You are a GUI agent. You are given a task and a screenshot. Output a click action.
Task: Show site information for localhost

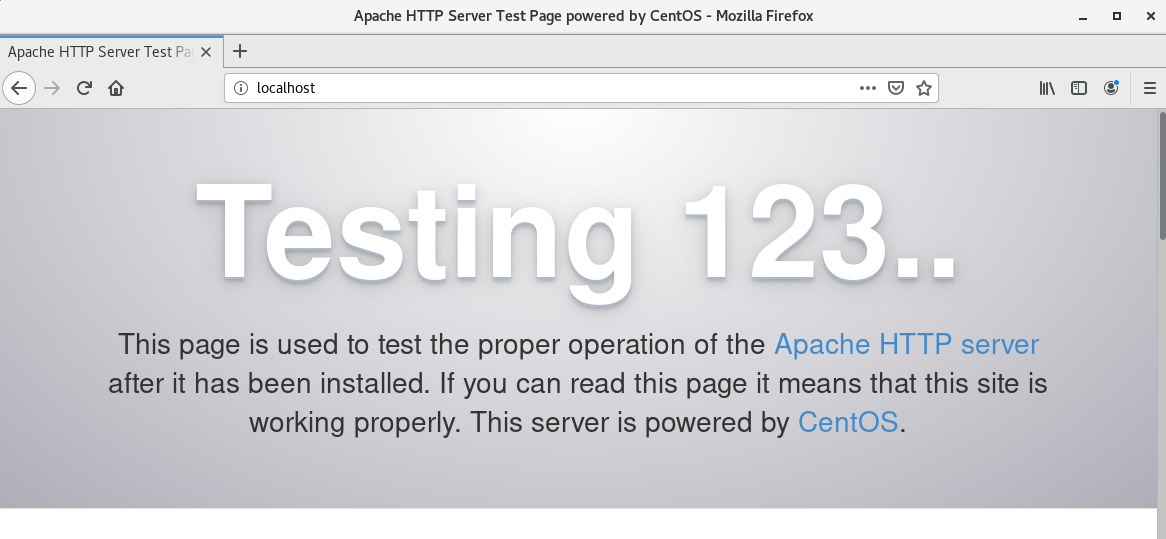pyautogui.click(x=241, y=88)
